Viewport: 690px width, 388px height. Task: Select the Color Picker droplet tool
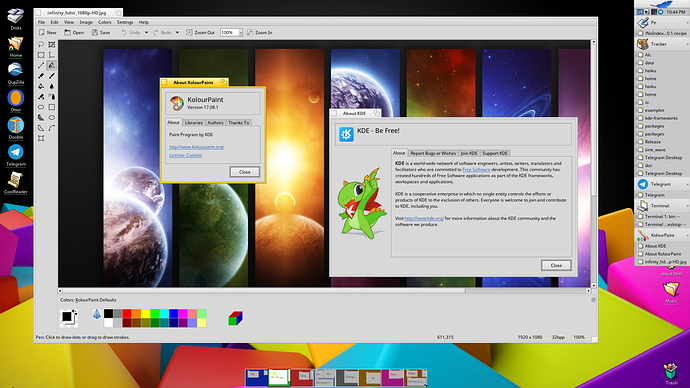pyautogui.click(x=51, y=86)
